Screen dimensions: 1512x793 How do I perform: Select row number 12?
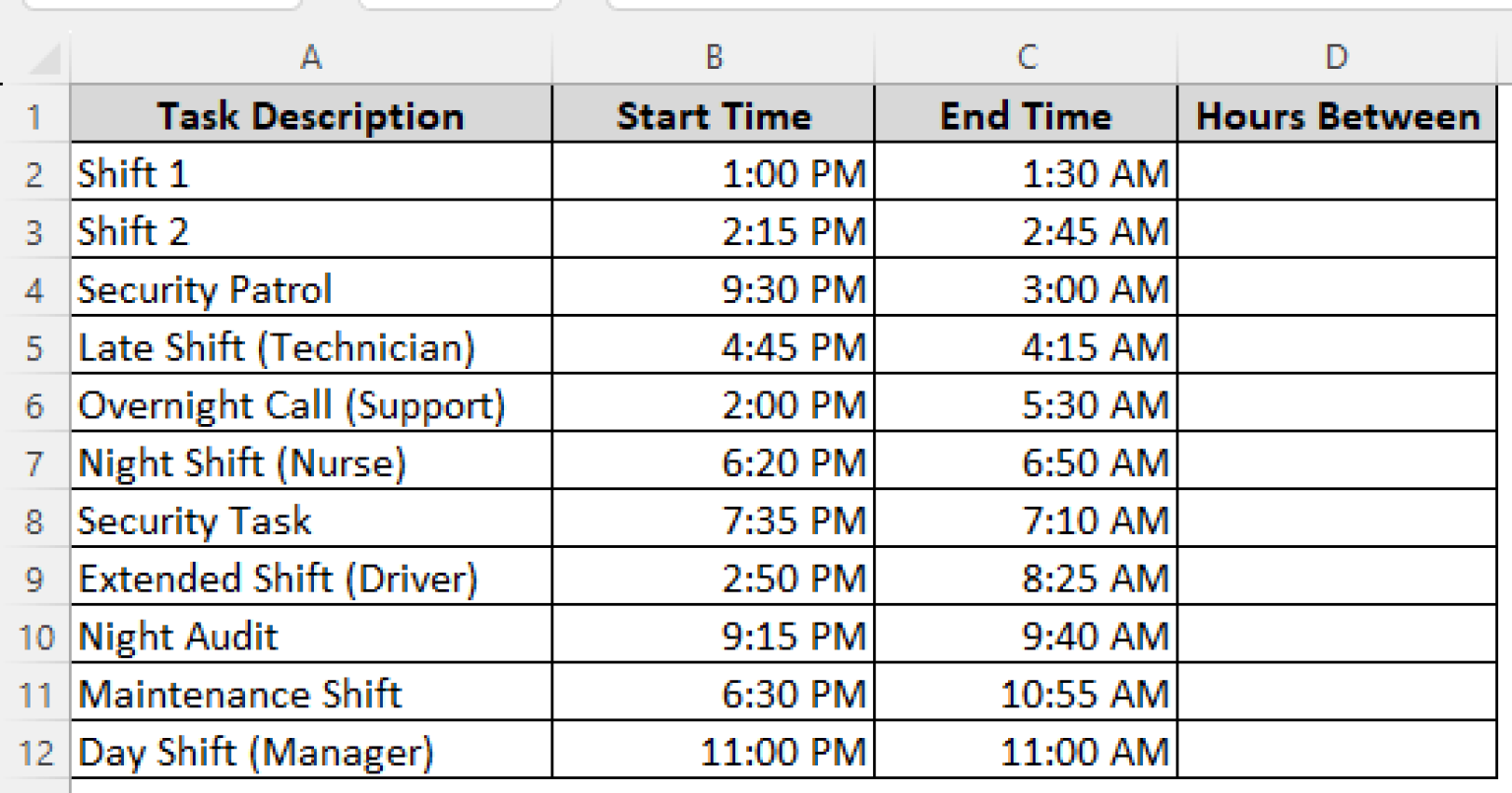coord(36,750)
